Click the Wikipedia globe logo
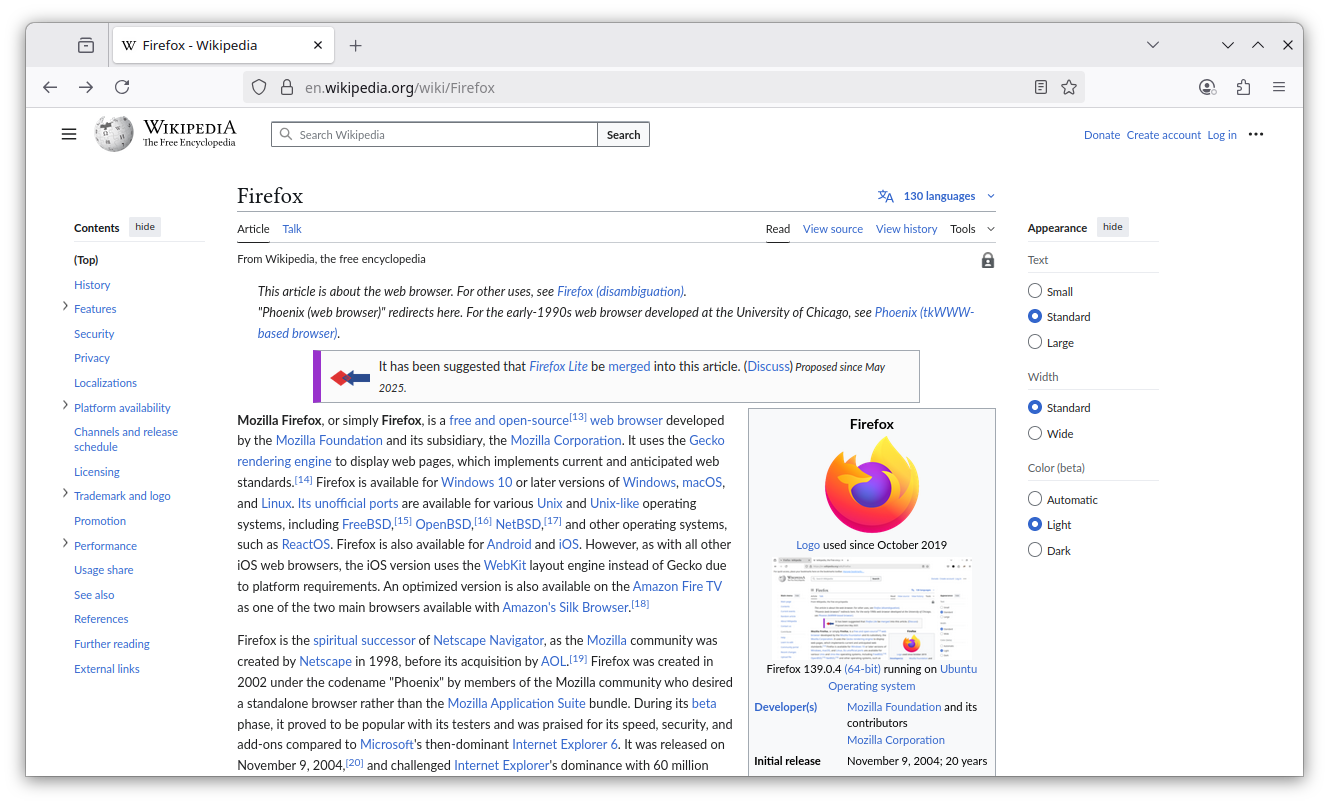 [x=114, y=134]
